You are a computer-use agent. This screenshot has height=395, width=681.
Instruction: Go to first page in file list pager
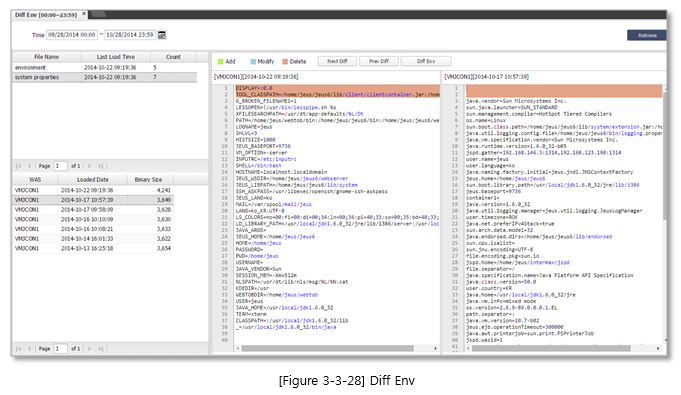pos(18,166)
